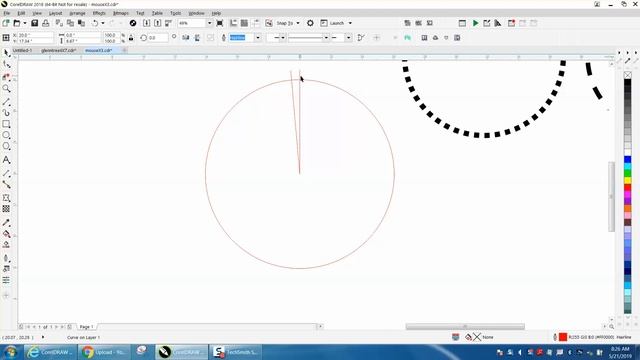This screenshot has width=640, height=360.
Task: Select the Interactive Fill tool
Action: [7, 234]
